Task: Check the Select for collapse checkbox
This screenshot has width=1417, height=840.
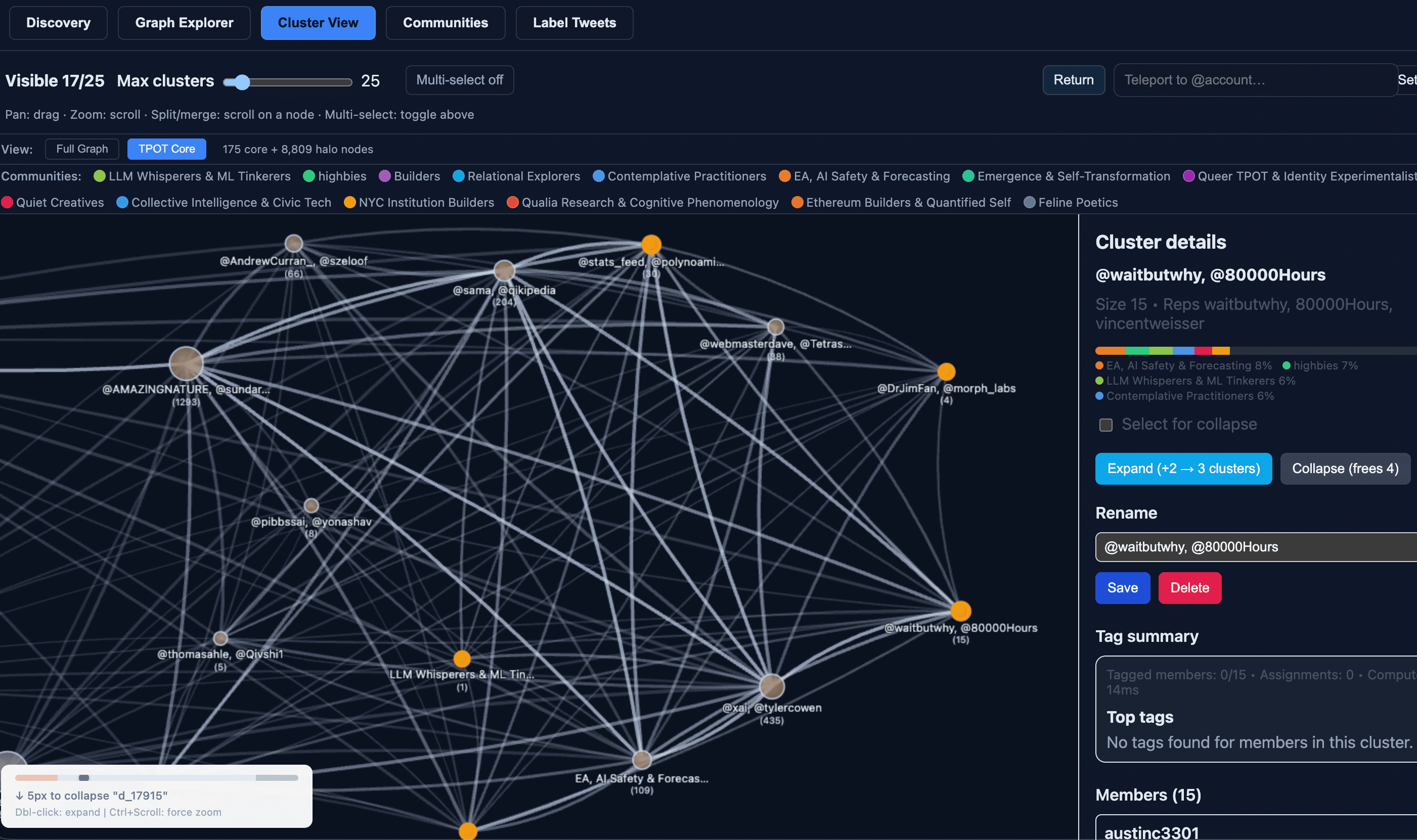Action: 1105,425
